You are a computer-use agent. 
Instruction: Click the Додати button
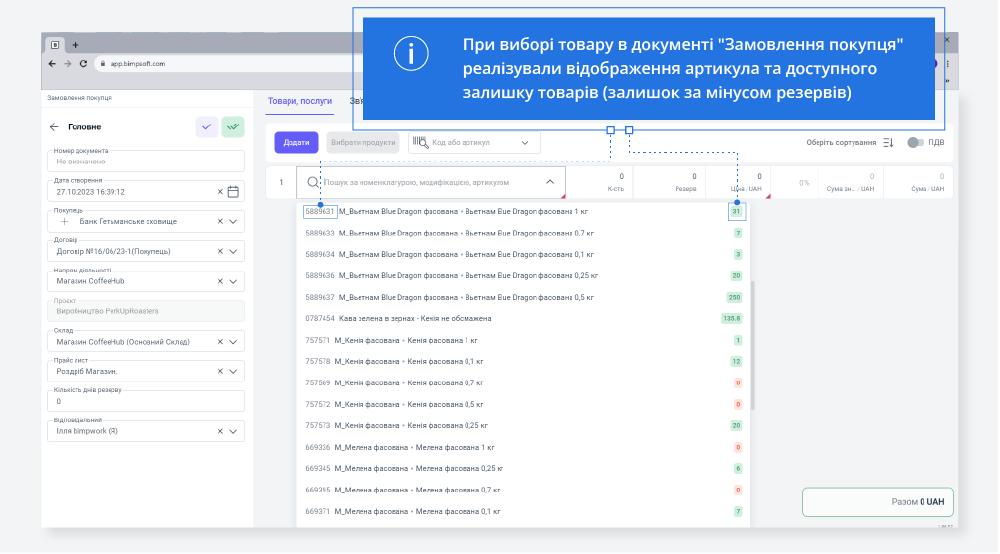[x=296, y=143]
